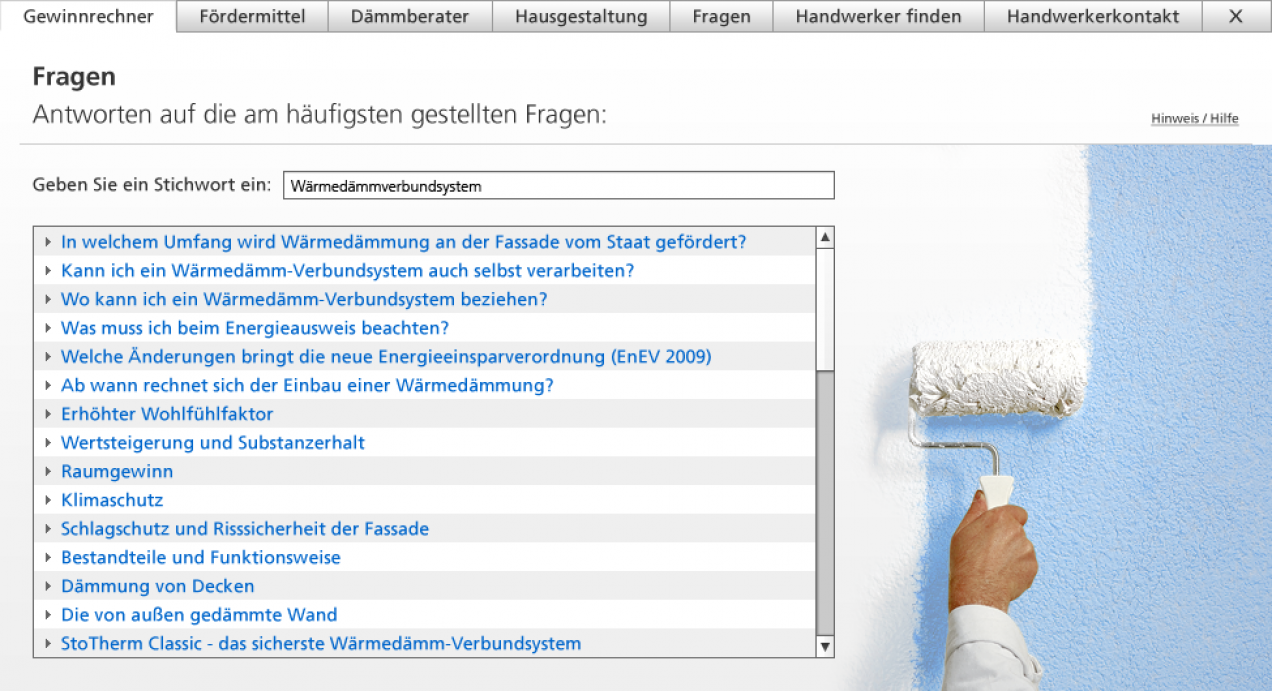
Task: Open the Bestandteile und Funktionsweise entry
Action: point(200,557)
